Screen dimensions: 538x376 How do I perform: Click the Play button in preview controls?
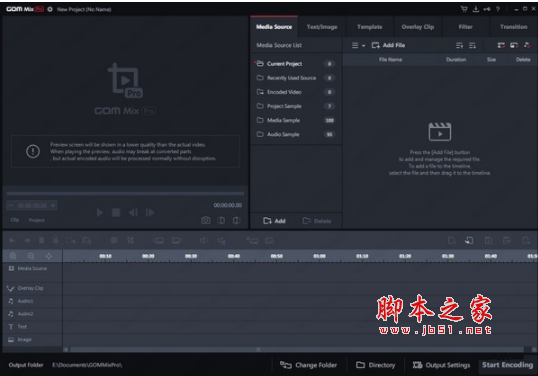(x=100, y=213)
